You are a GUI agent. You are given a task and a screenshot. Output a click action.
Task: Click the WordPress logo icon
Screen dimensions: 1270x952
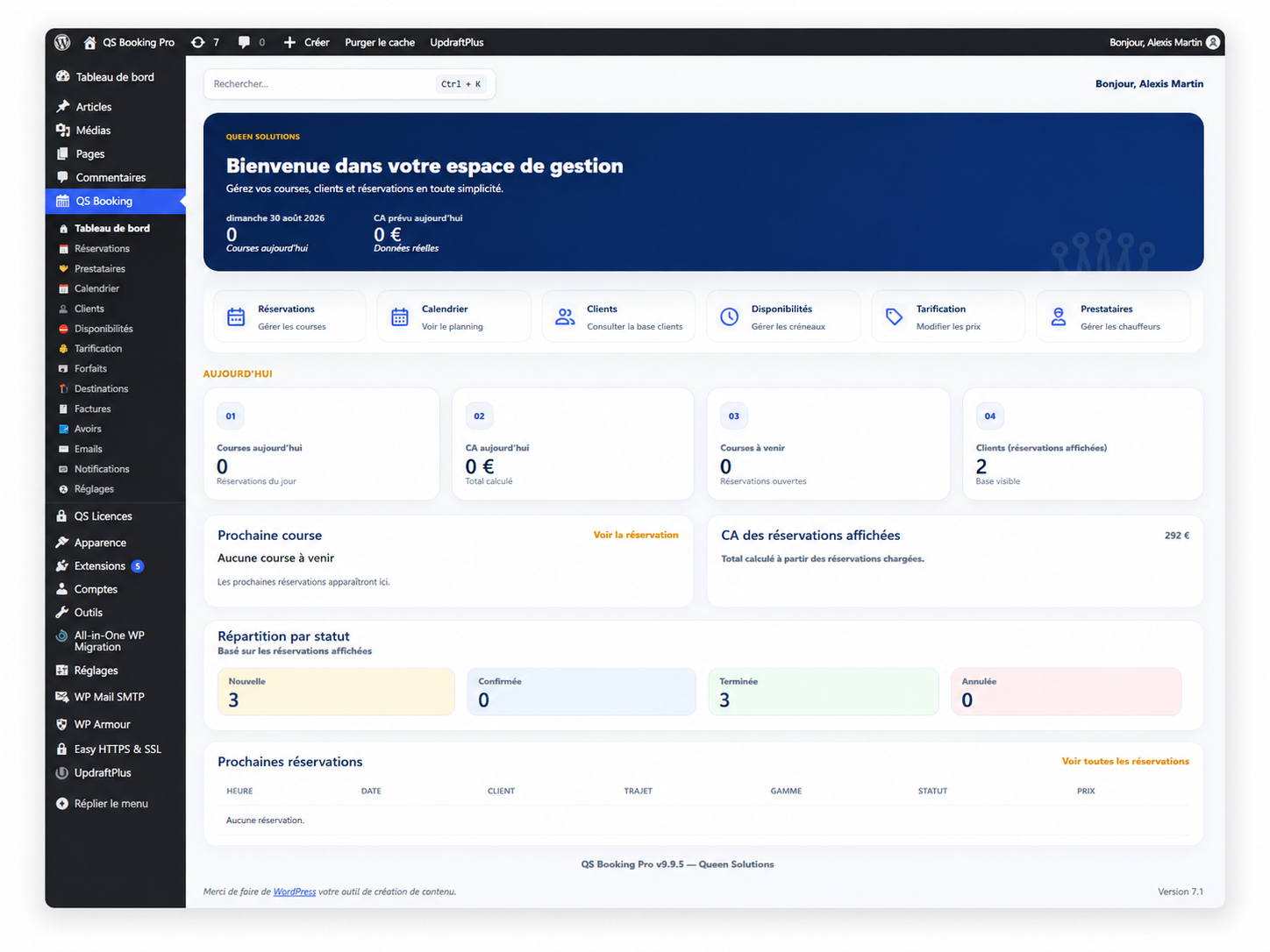62,42
